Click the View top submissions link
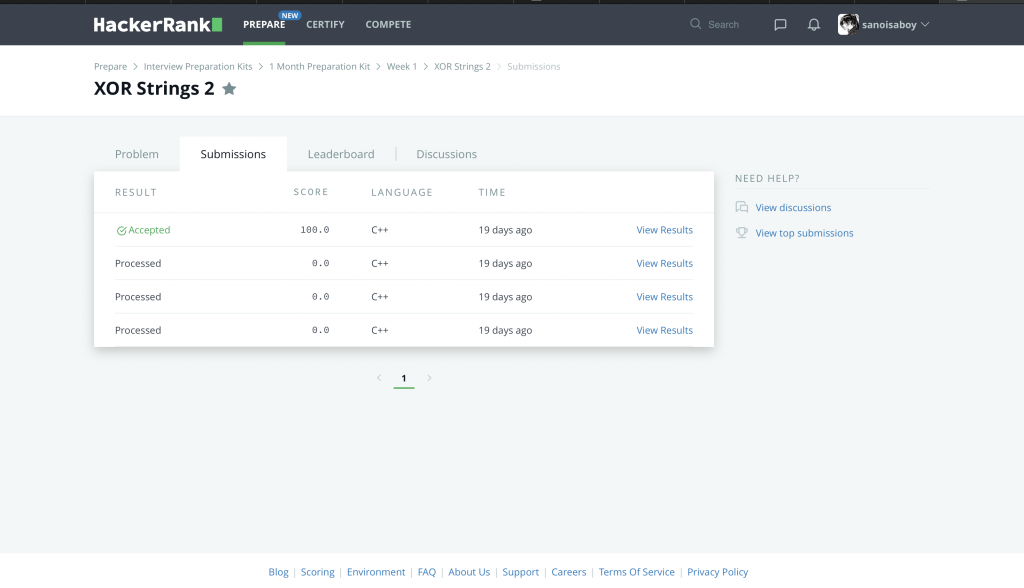This screenshot has width=1024, height=588. (804, 233)
